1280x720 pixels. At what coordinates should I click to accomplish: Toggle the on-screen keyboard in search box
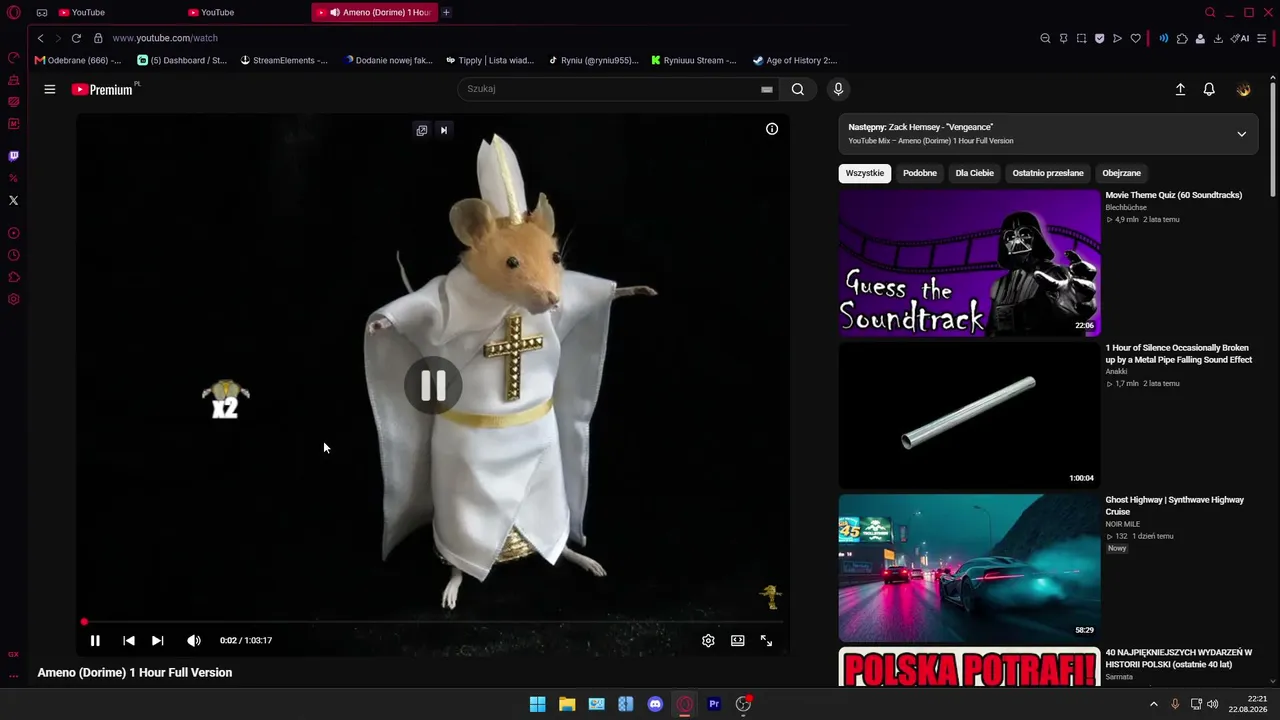(x=767, y=89)
